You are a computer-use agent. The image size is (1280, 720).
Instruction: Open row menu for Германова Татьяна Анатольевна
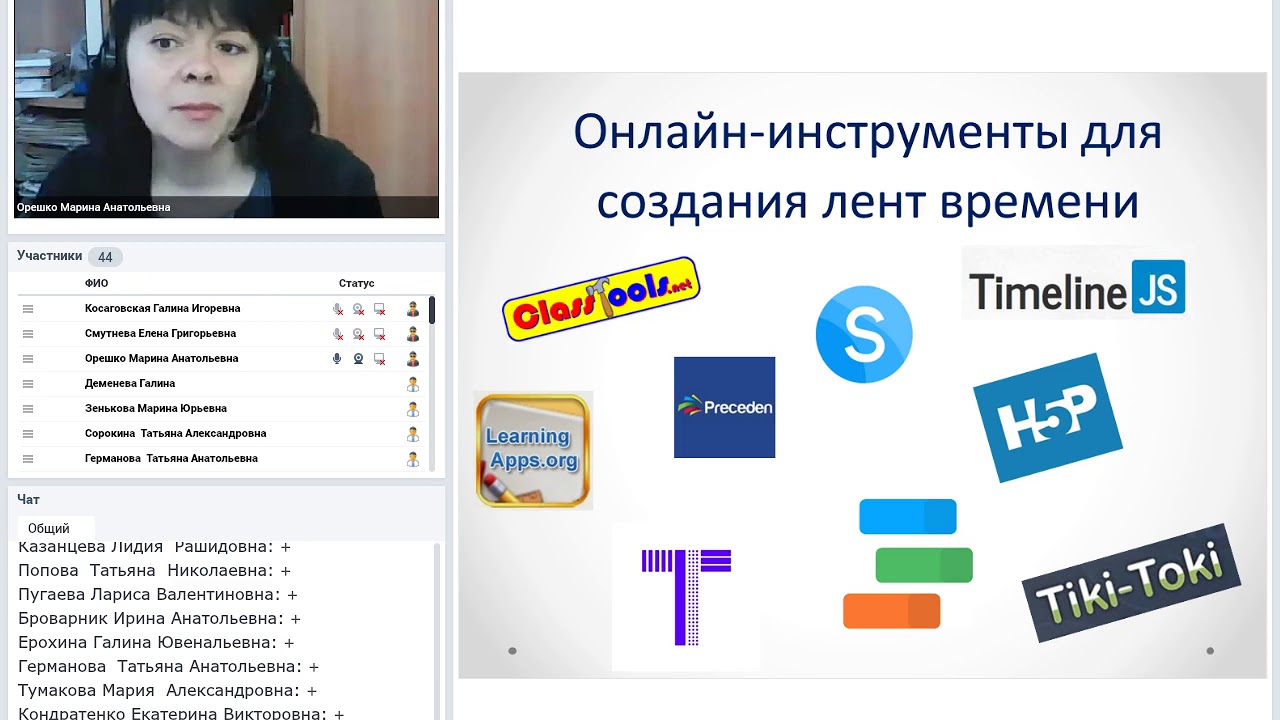click(28, 459)
